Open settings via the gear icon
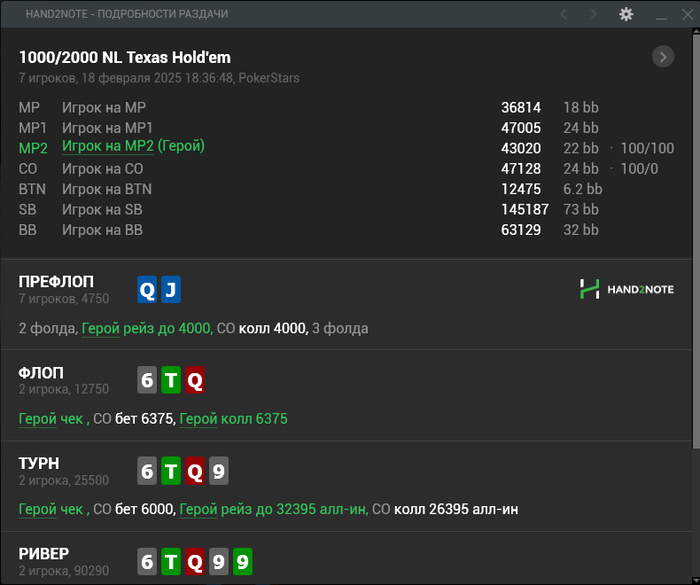Screen dimensions: 700x585 point(626,14)
